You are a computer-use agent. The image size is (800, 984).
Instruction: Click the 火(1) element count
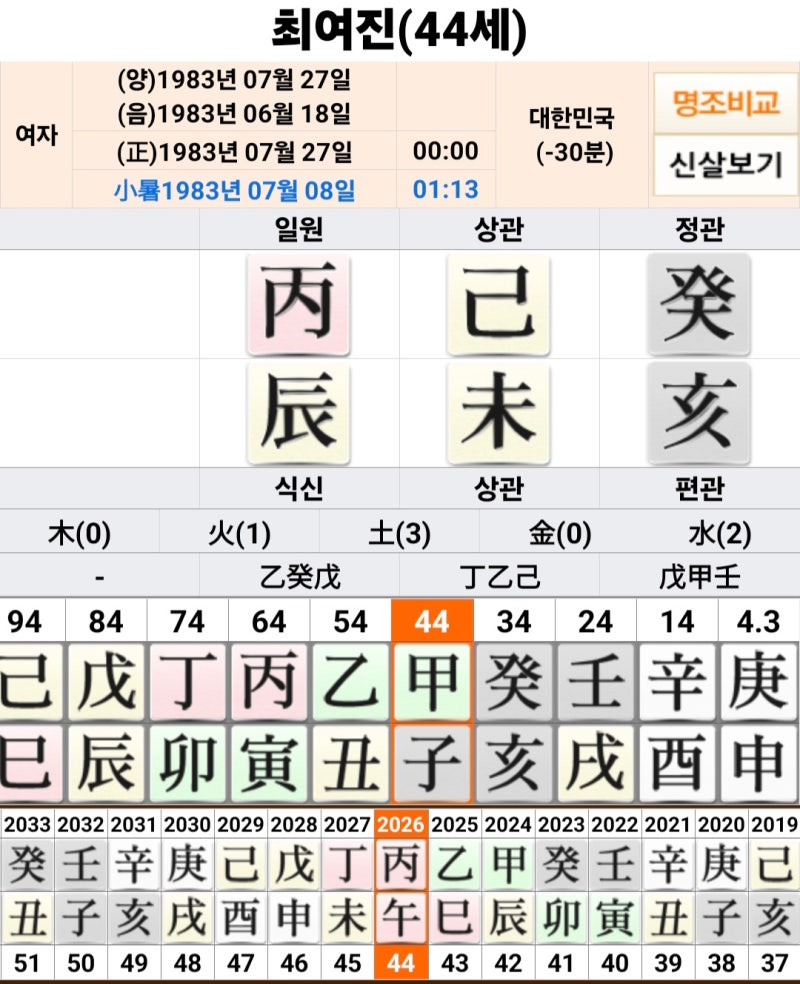click(x=240, y=533)
